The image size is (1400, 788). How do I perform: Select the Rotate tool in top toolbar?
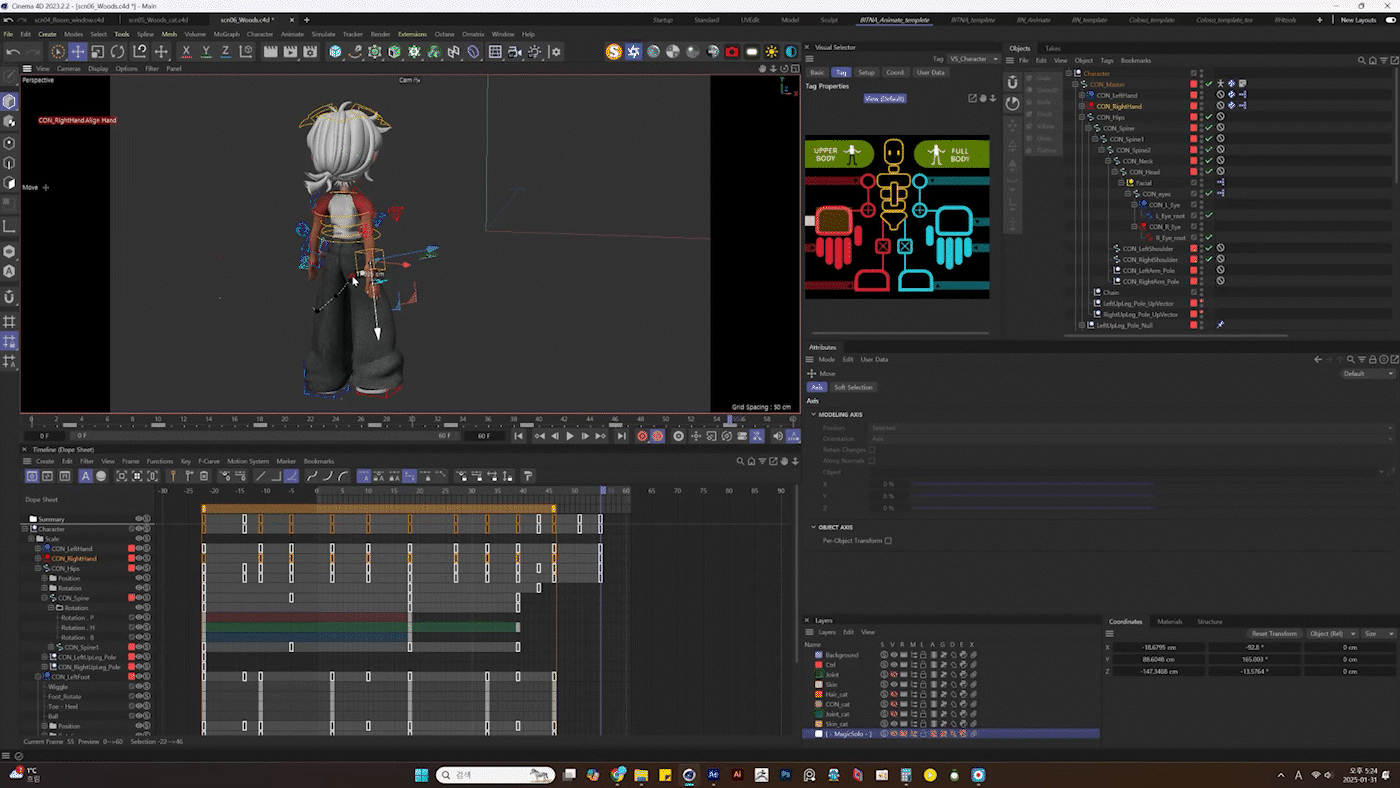[117, 52]
